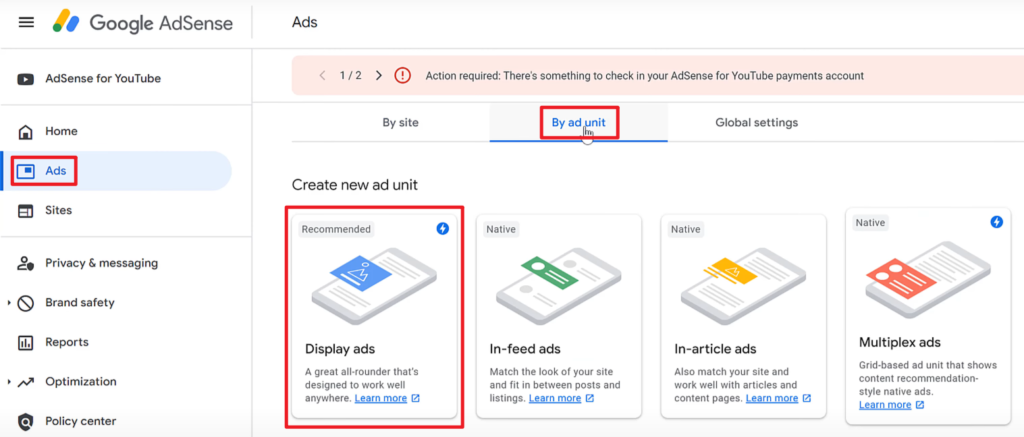Switch to the By site tab
This screenshot has width=1024, height=437.
[x=400, y=123]
